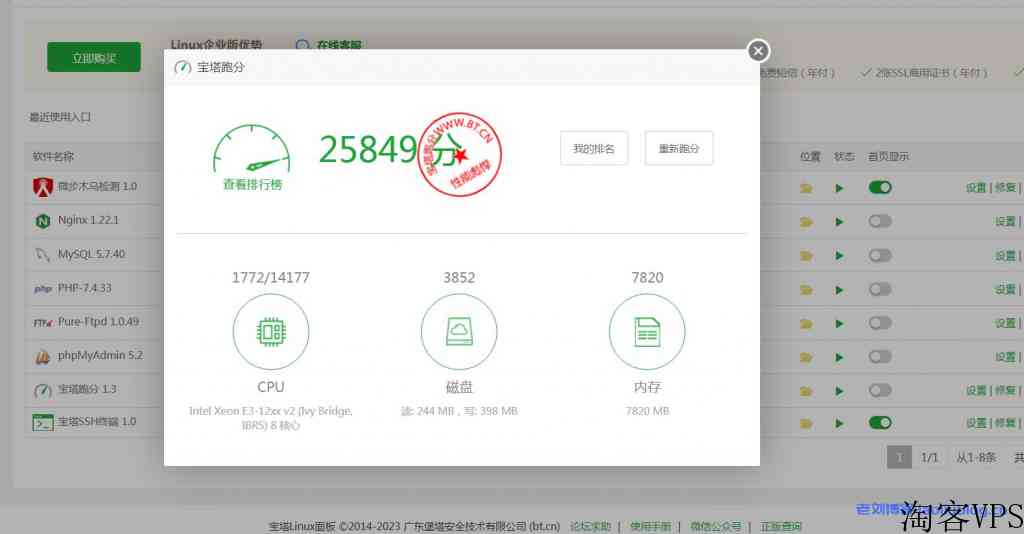The width and height of the screenshot is (1024, 534).
Task: Click the 我的排名 button
Action: 594,148
